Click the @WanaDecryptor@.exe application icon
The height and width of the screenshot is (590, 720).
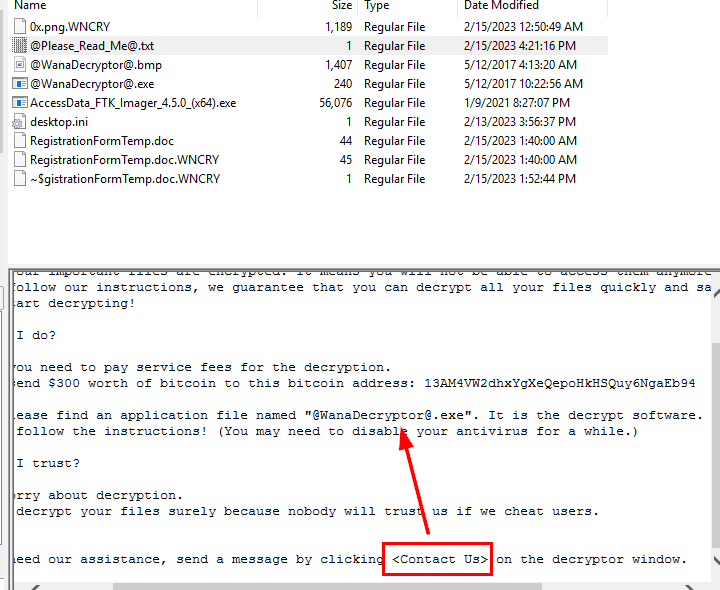[x=20, y=84]
